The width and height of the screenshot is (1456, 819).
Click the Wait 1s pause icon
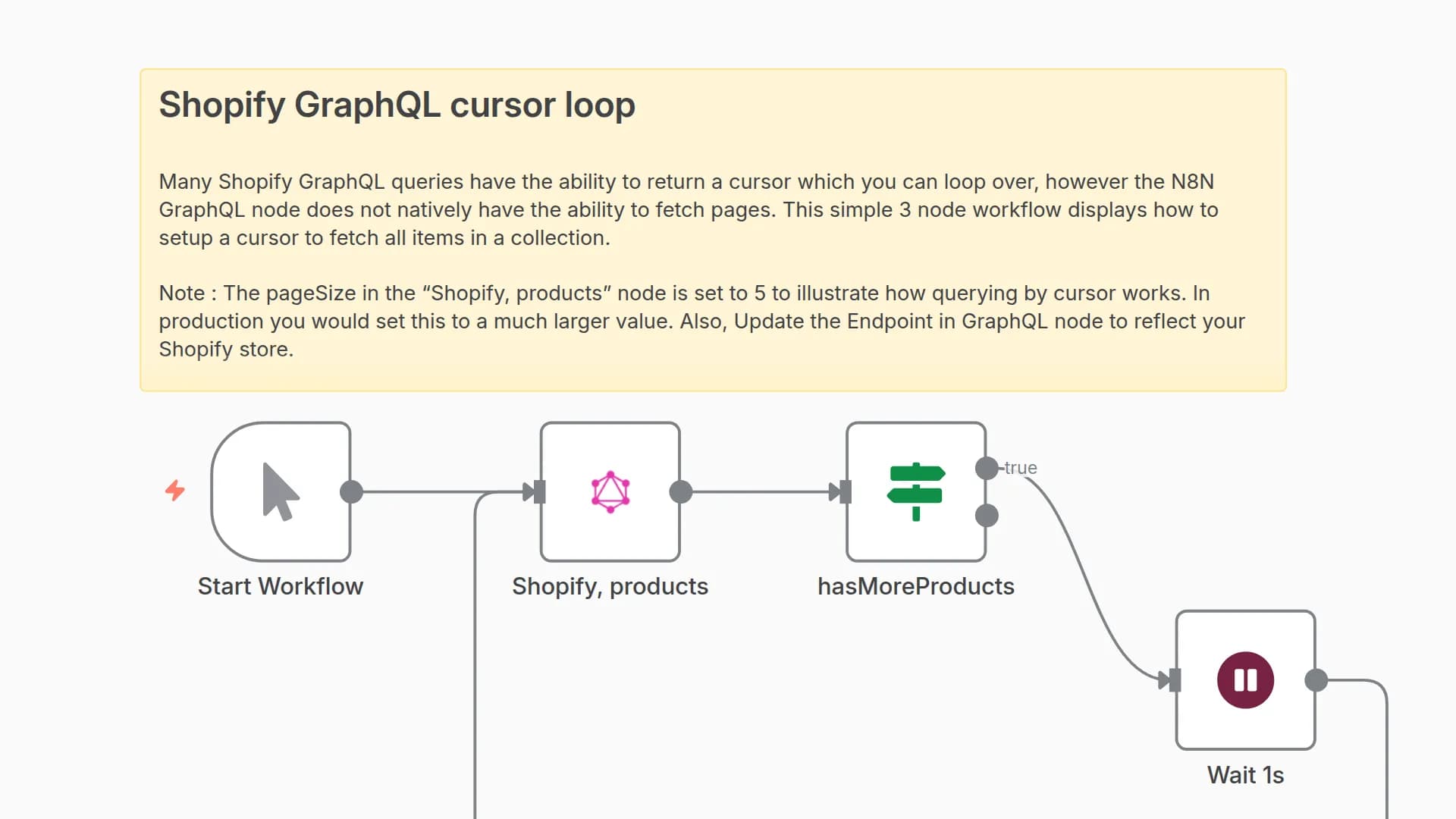pyautogui.click(x=1245, y=680)
